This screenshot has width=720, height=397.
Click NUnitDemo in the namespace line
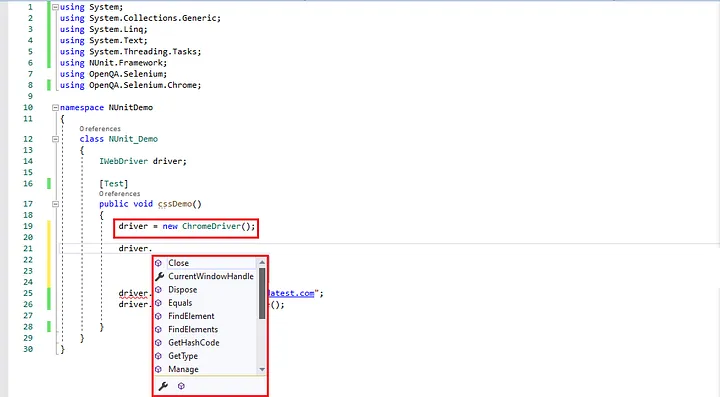(x=131, y=107)
